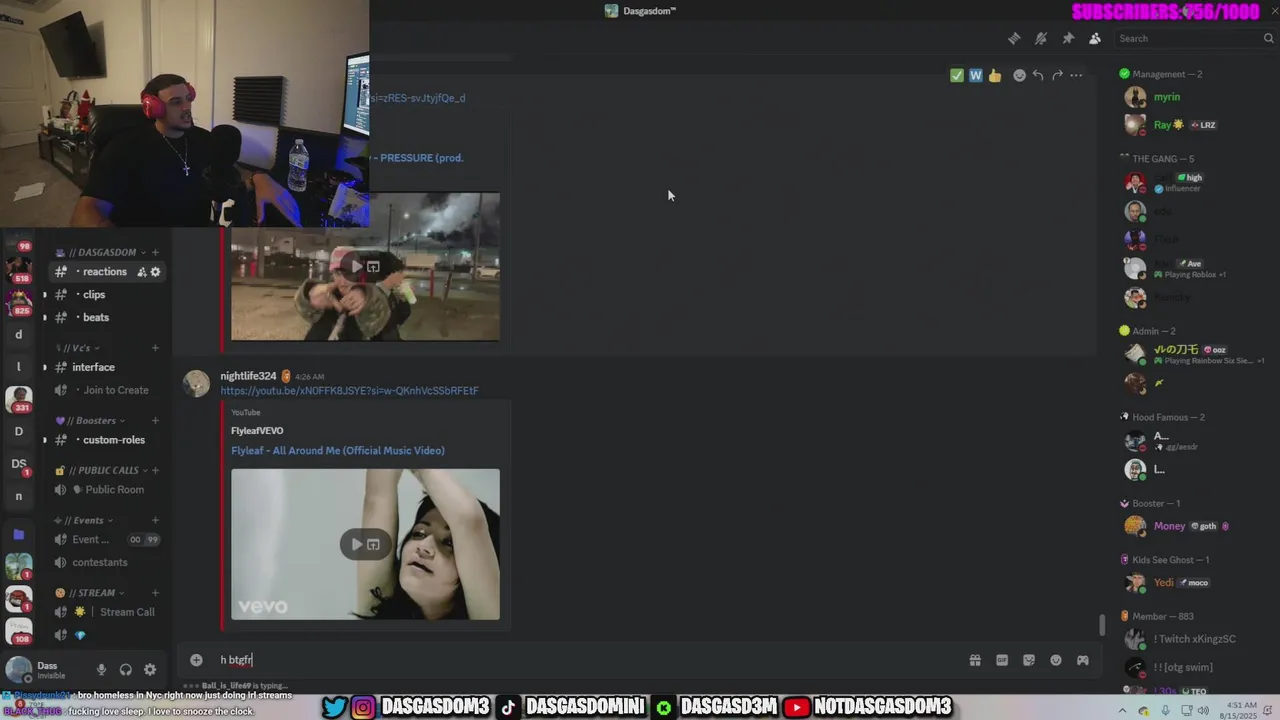Collapse the // Events category

pos(84,520)
